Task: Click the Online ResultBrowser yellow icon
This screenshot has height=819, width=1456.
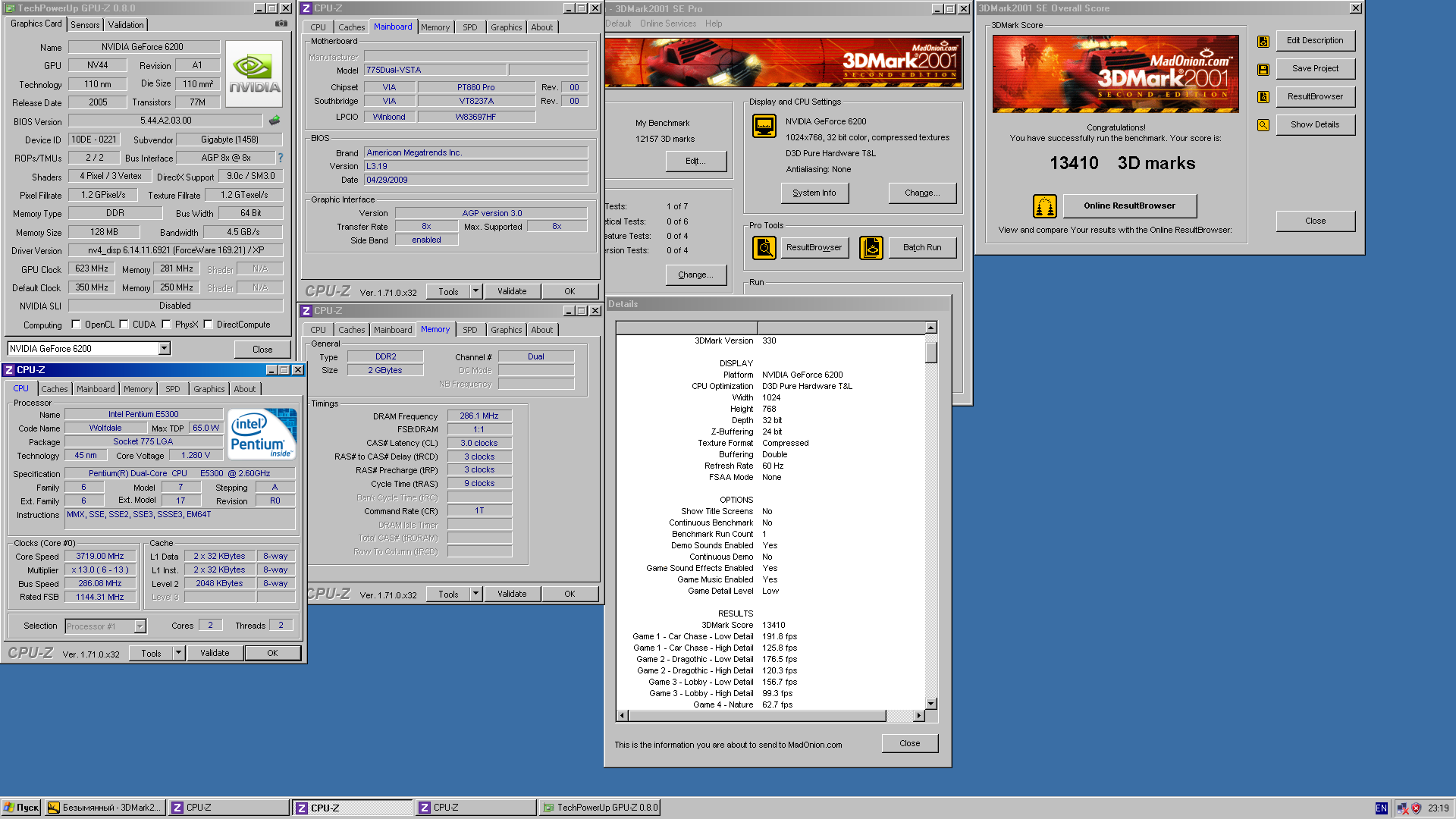Action: (1045, 206)
